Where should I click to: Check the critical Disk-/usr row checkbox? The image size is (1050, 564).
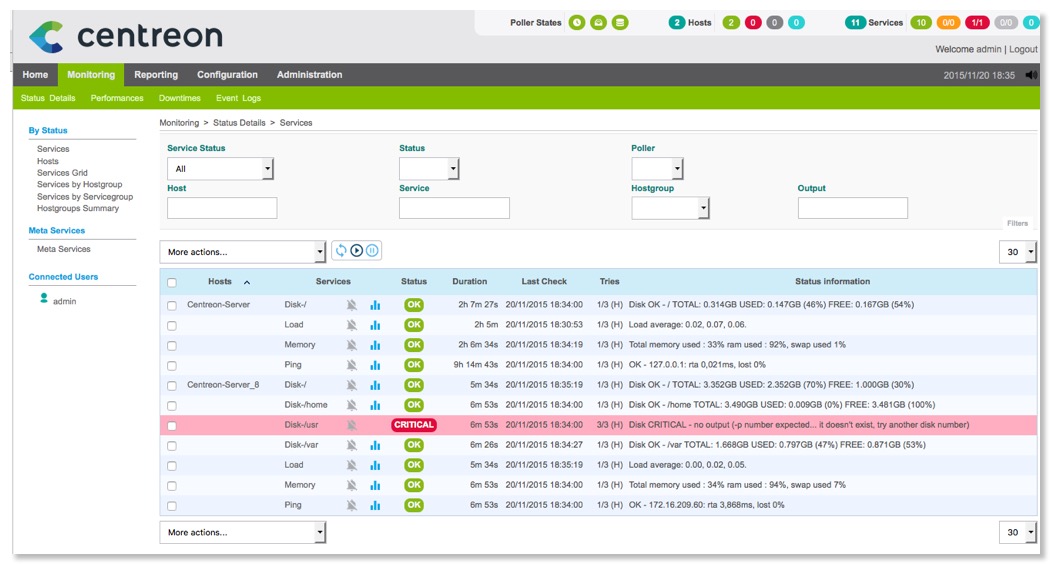(x=172, y=426)
